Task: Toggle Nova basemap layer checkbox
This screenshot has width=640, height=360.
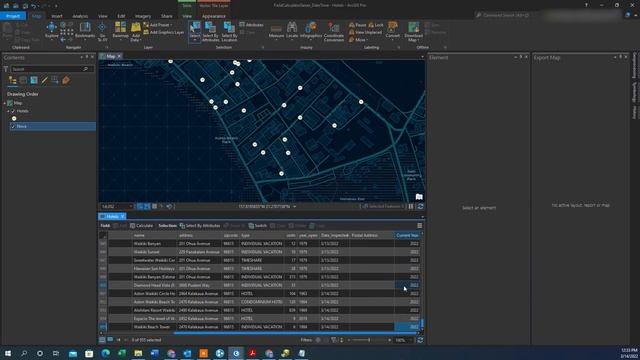Action: tap(13, 127)
